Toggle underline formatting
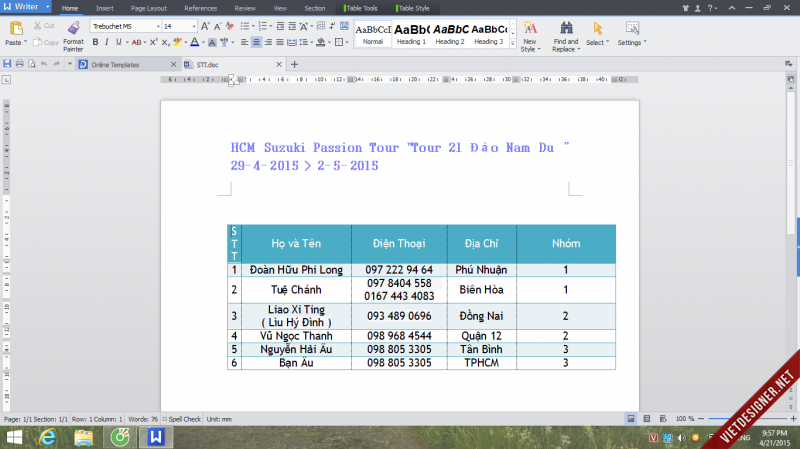This screenshot has width=800, height=449. [118, 42]
